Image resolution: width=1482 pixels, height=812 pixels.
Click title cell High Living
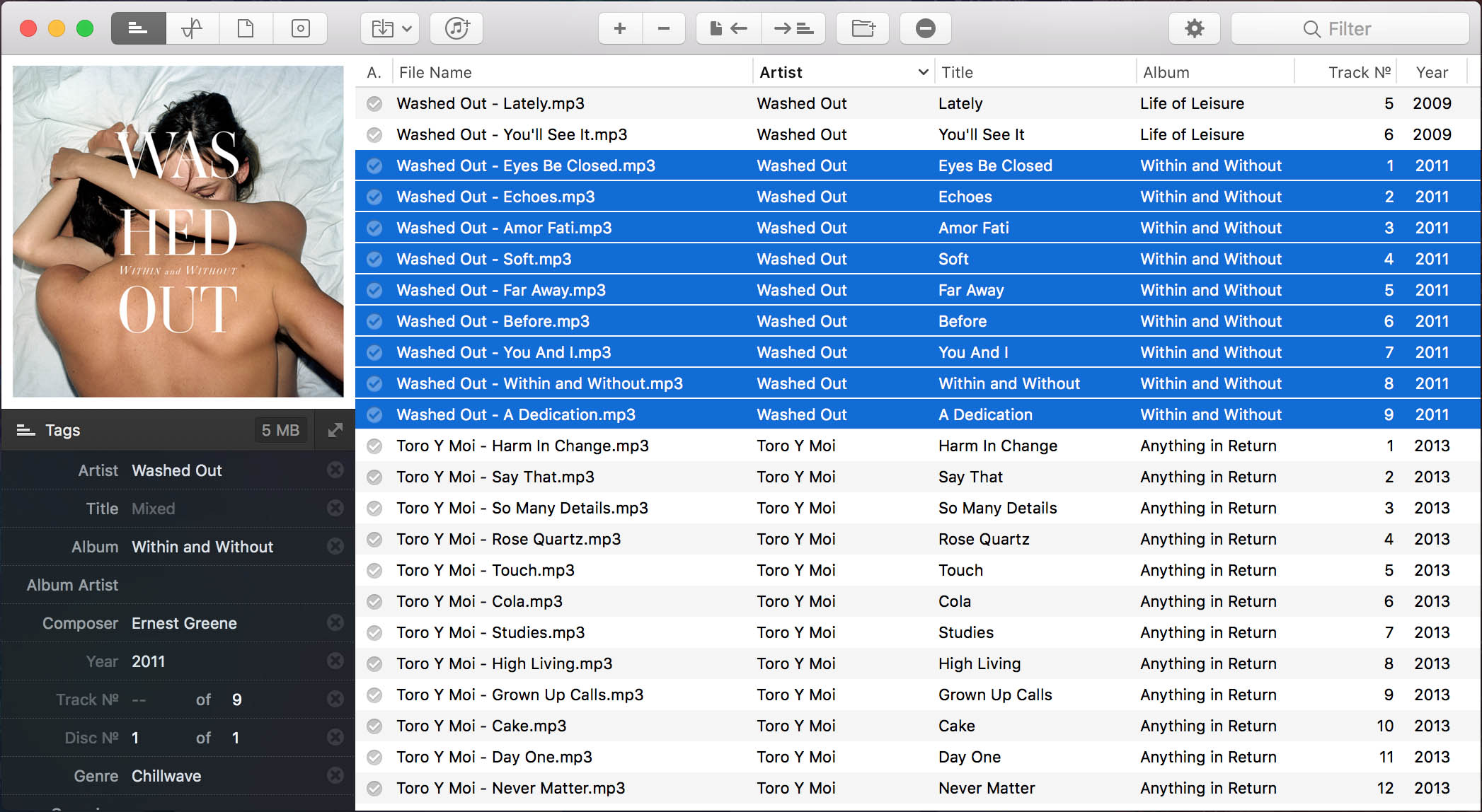coord(980,663)
